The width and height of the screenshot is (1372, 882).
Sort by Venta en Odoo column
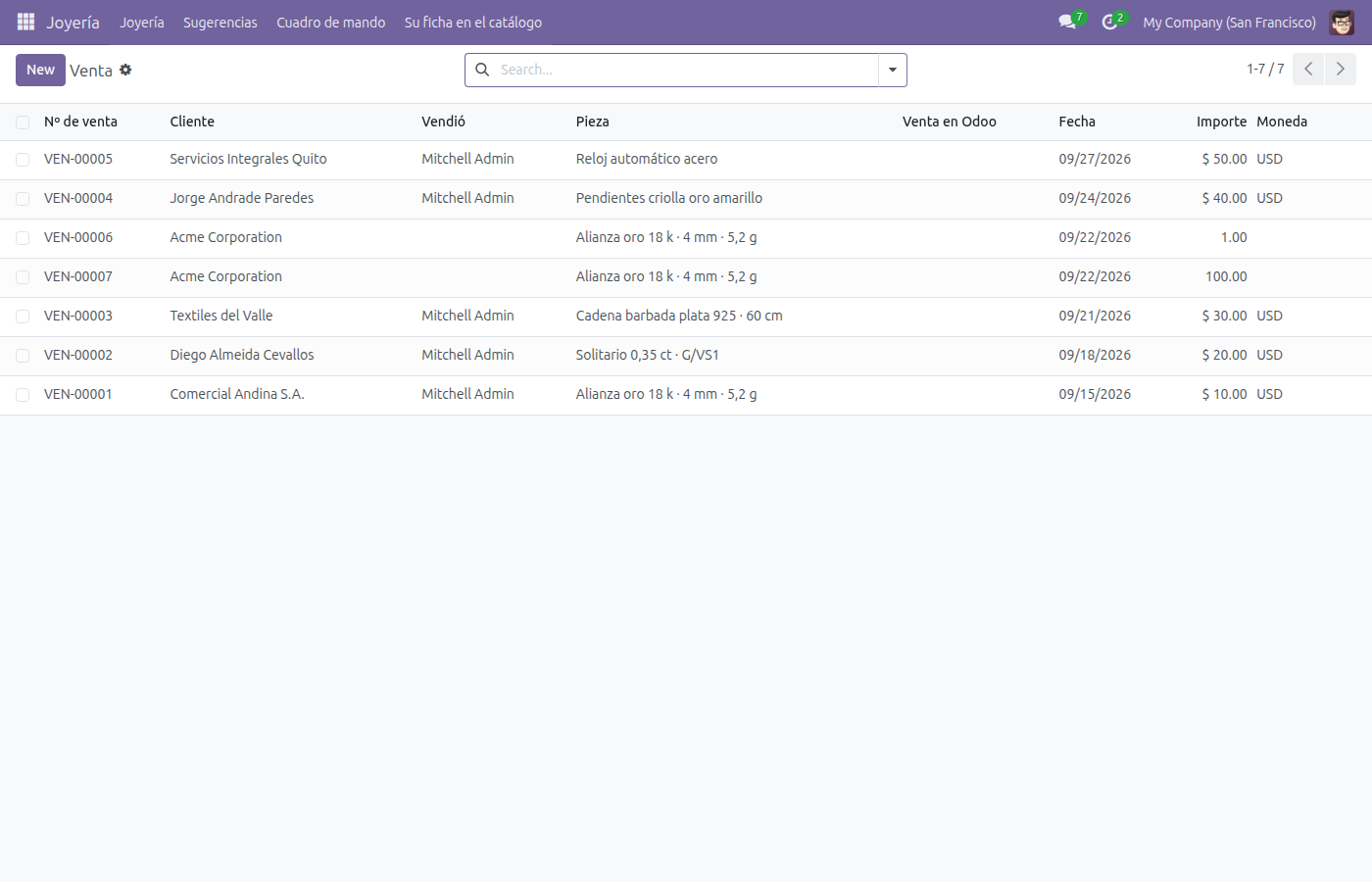pos(950,122)
